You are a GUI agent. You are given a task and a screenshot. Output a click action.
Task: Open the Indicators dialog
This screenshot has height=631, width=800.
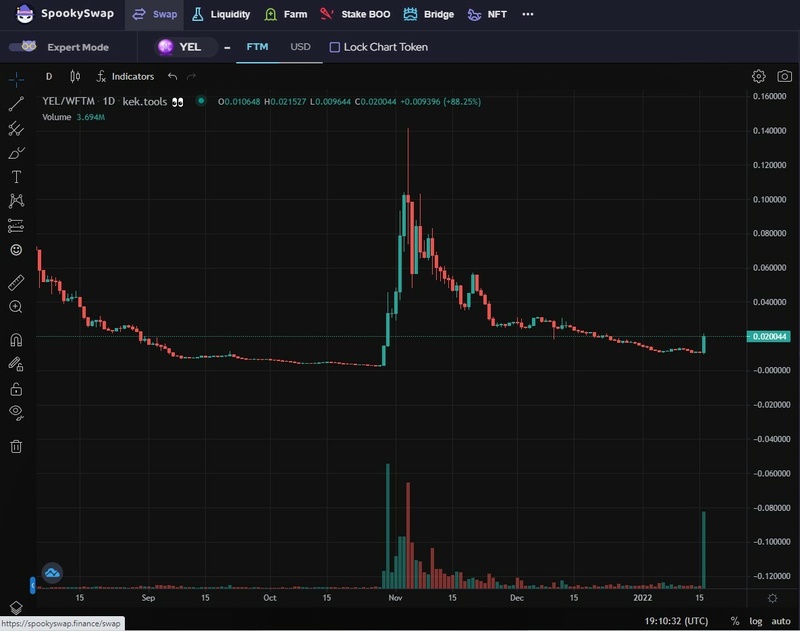126,77
